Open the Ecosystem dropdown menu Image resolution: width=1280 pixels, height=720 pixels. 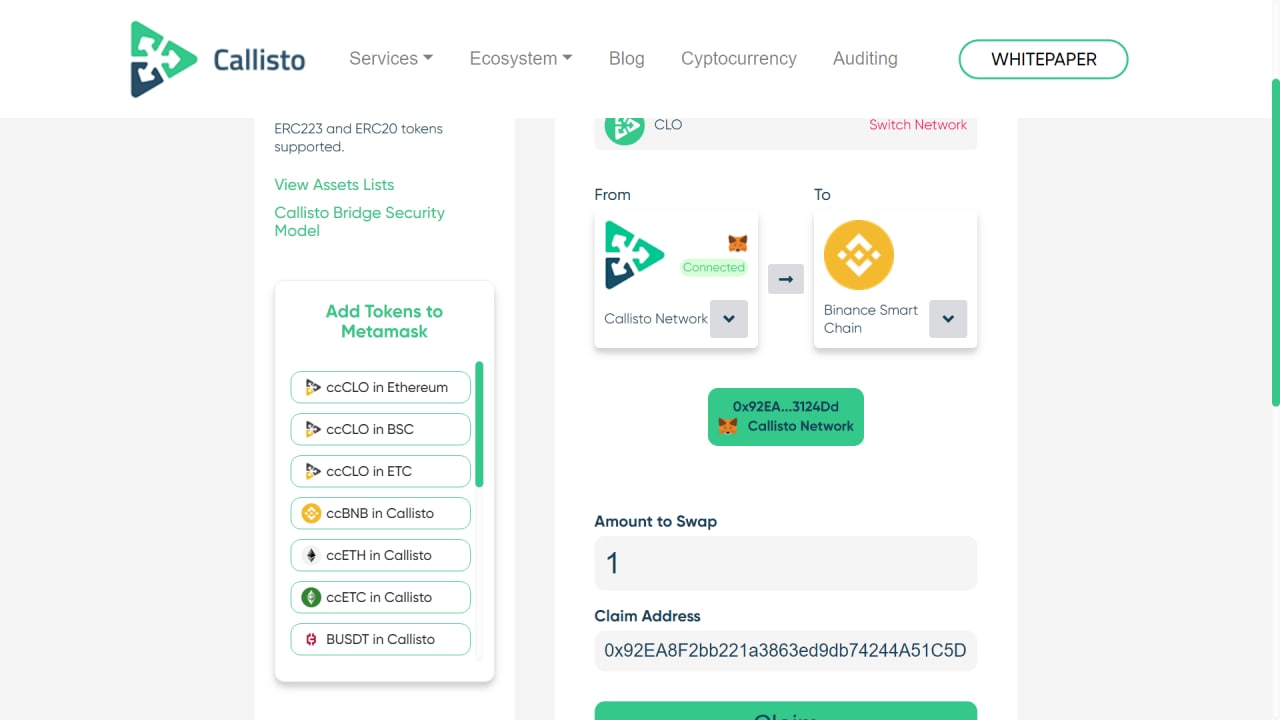tap(521, 58)
